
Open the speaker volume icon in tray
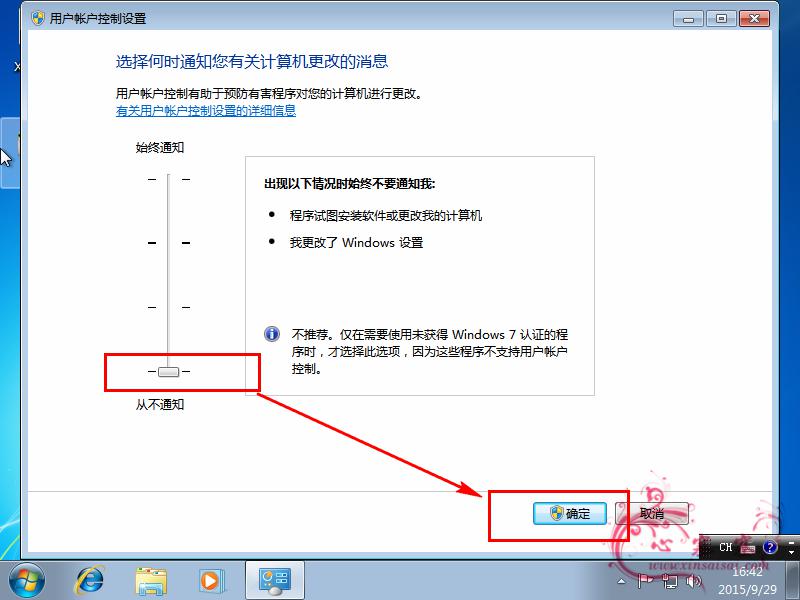[x=692, y=581]
